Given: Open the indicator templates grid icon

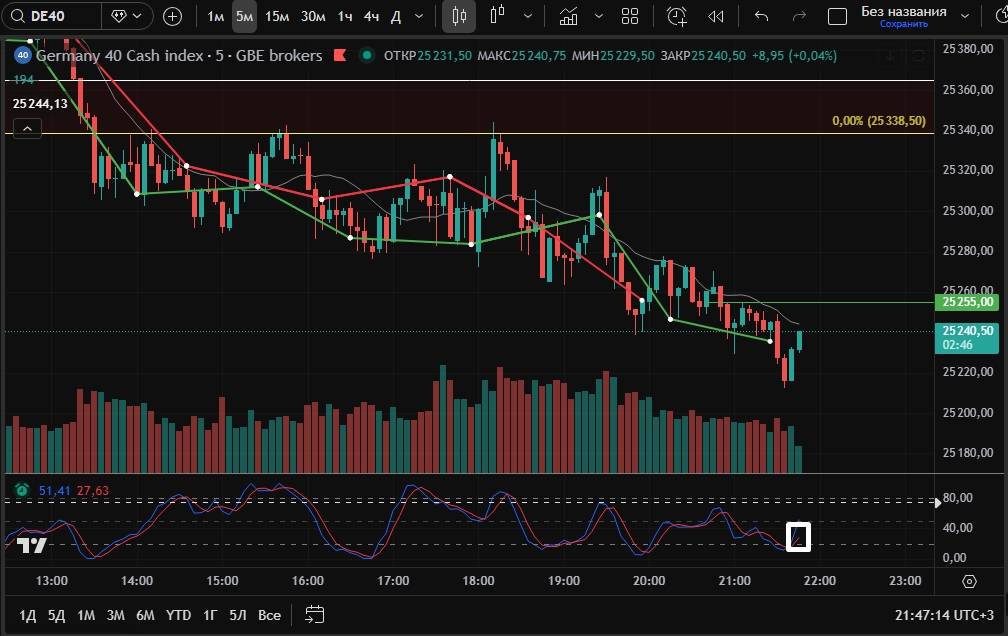Looking at the screenshot, I should 630,16.
